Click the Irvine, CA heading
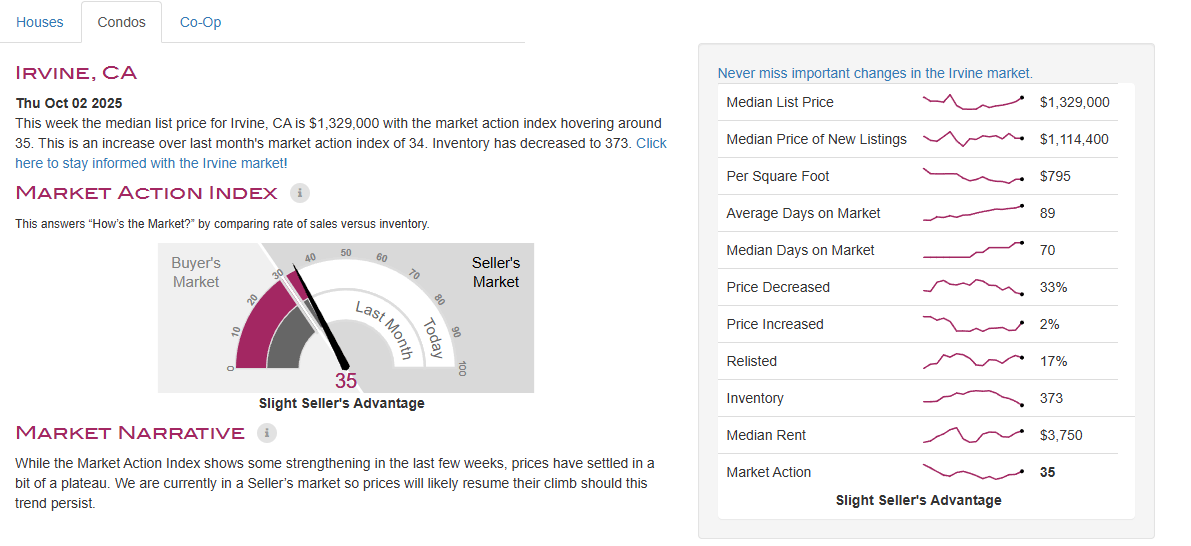Screen dimensions: 1191x546 77,72
